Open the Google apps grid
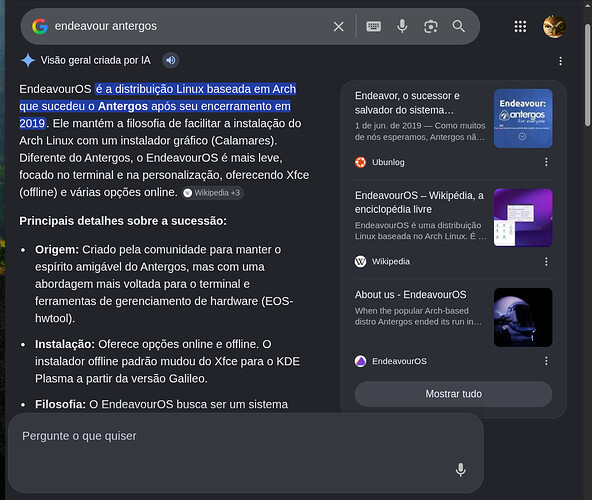 coord(520,26)
